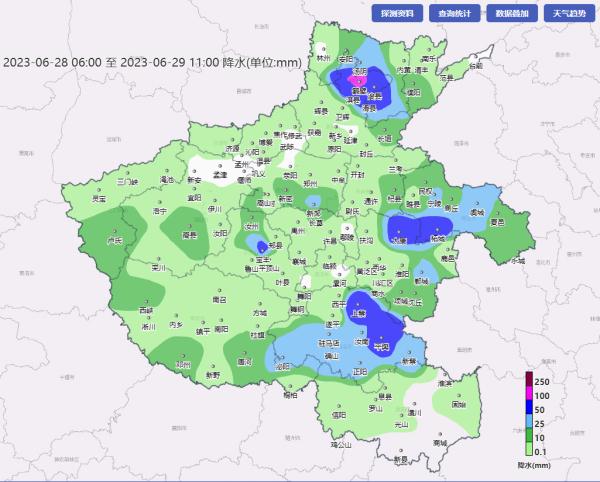Image resolution: width=600 pixels, height=482 pixels.
Task: Click the 探测资料 button
Action: 396,14
